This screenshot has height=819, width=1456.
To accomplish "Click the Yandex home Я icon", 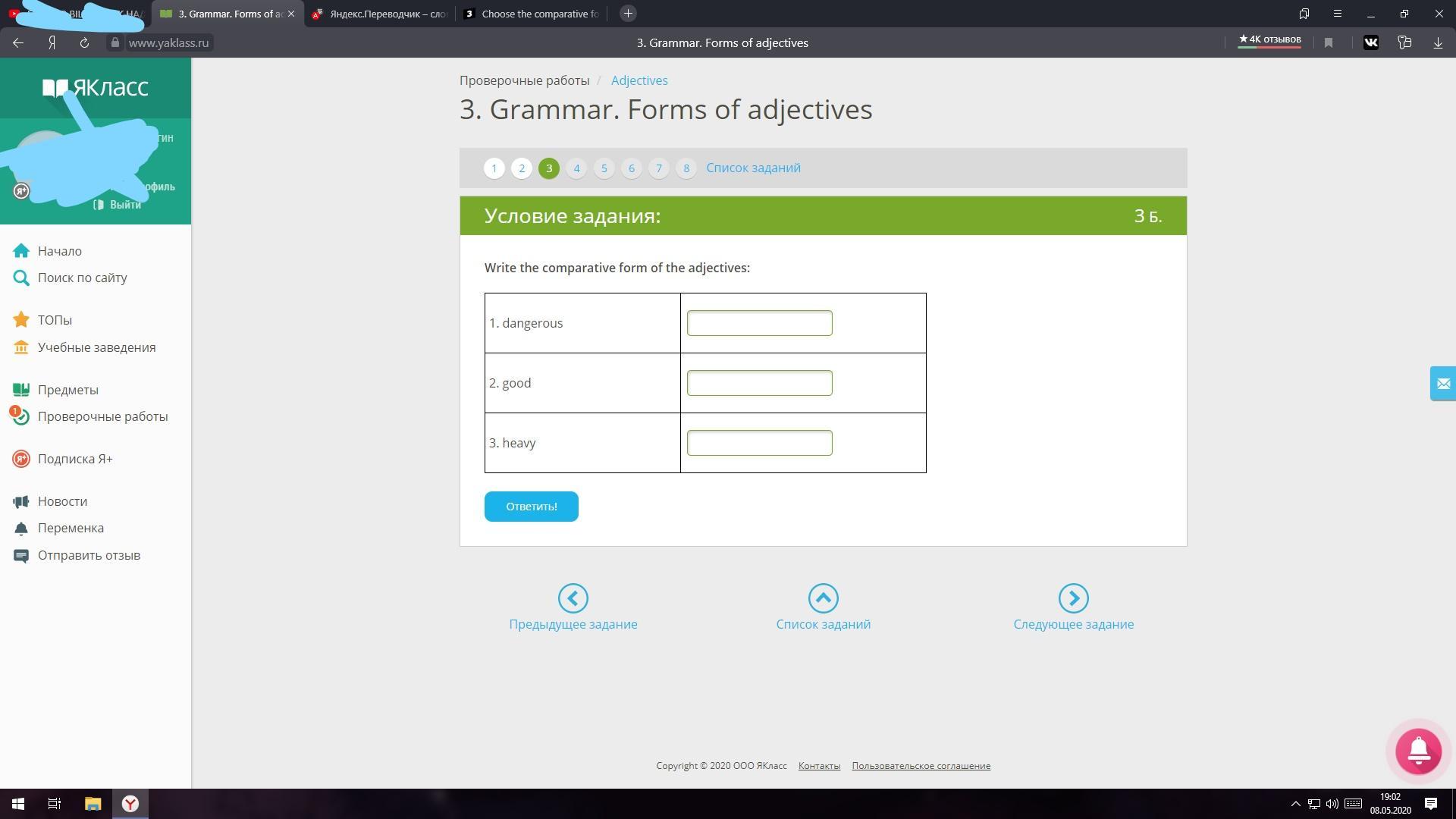I will 52,43.
